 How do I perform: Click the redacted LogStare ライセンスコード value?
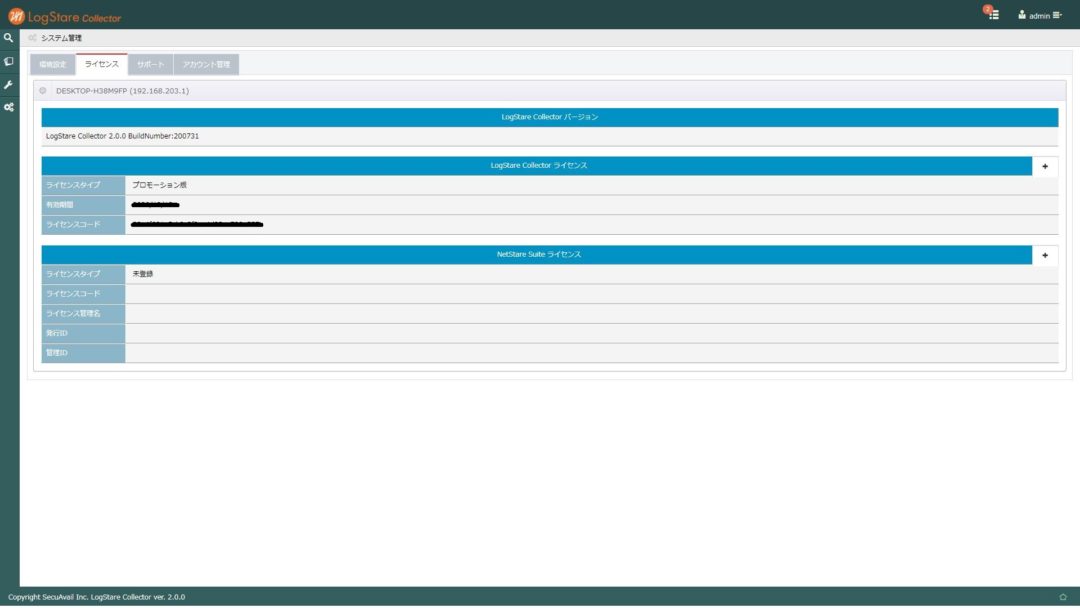[x=197, y=224]
